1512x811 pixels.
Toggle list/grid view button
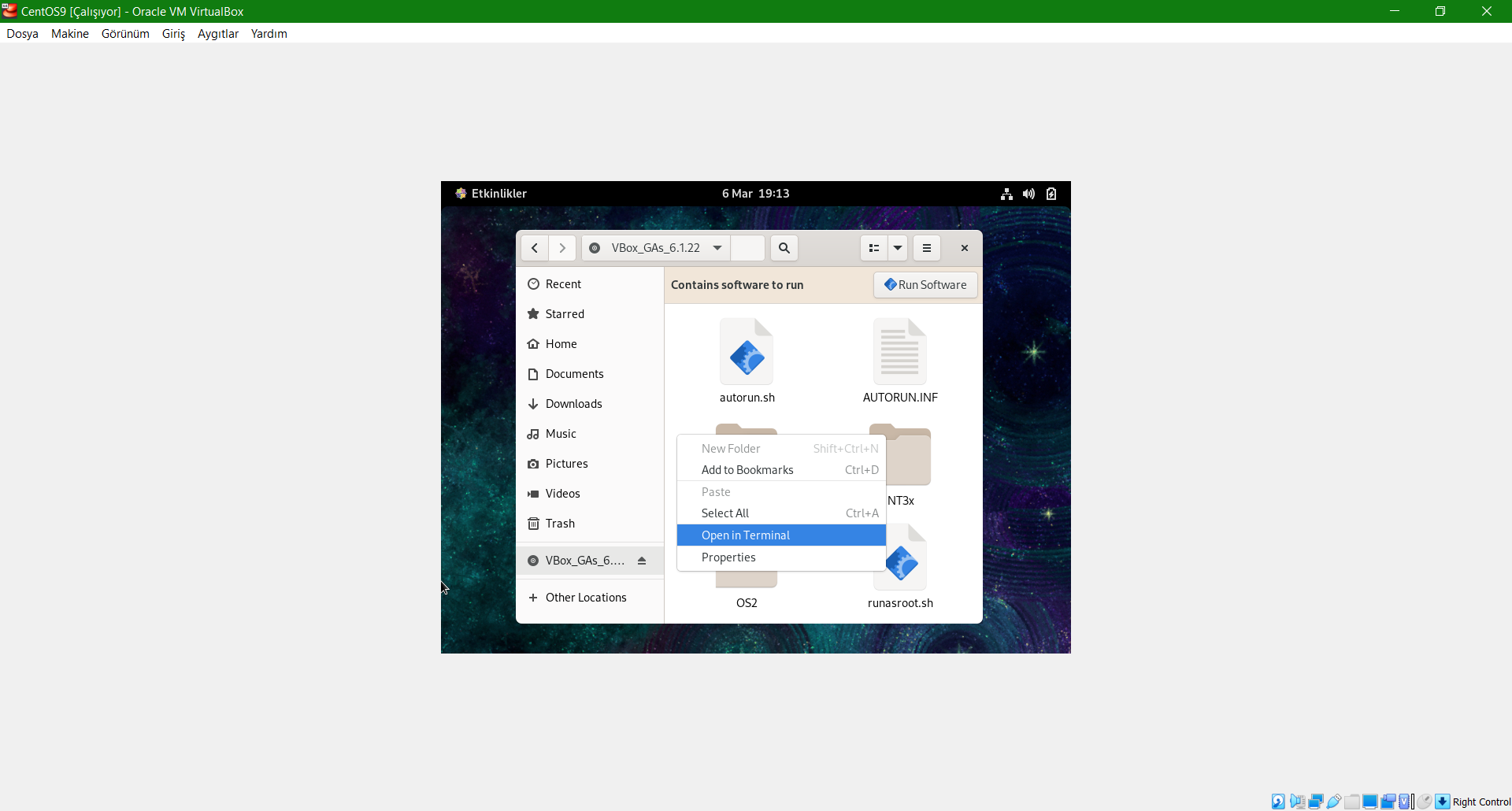[874, 248]
